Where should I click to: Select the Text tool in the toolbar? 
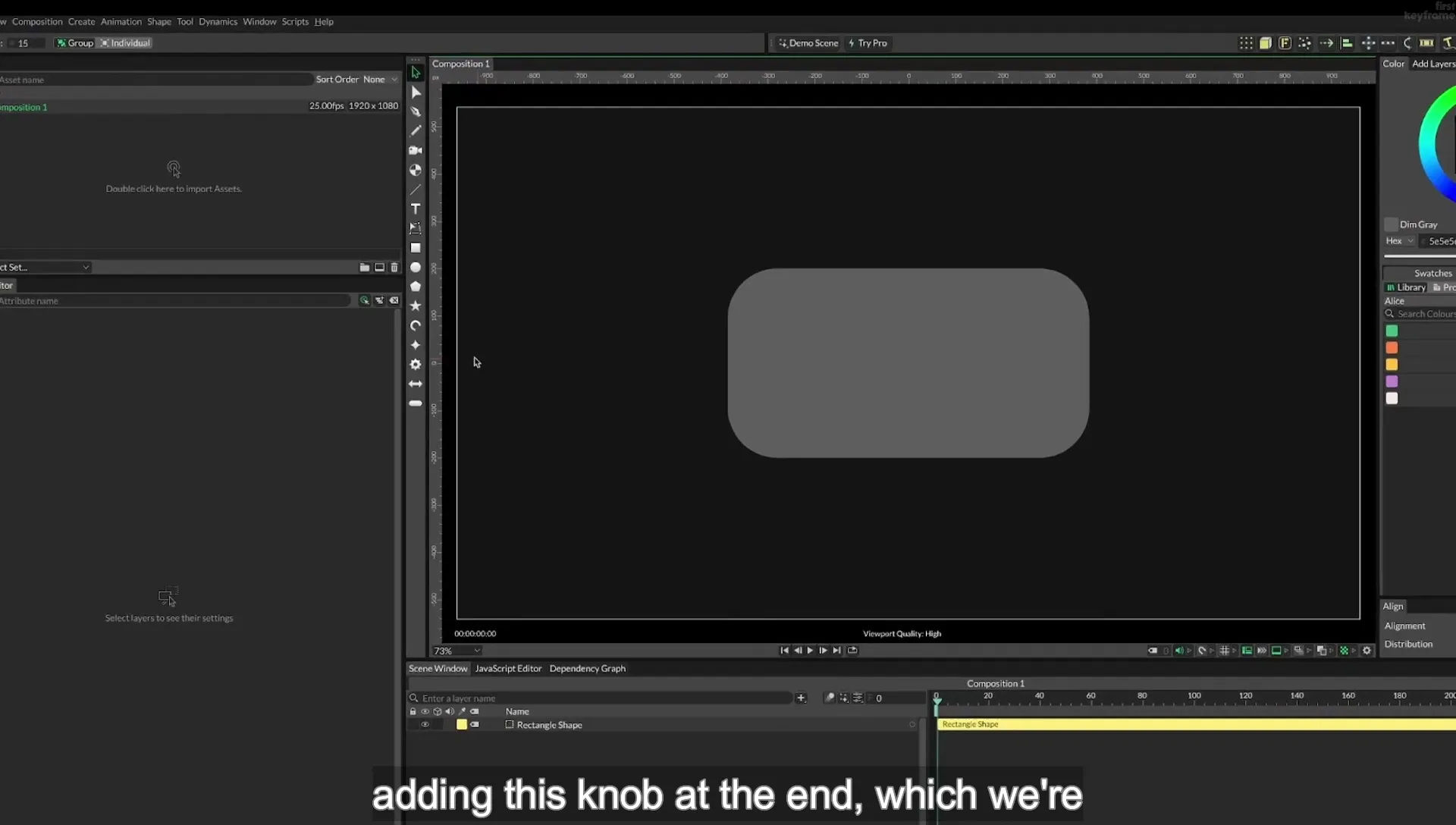416,209
